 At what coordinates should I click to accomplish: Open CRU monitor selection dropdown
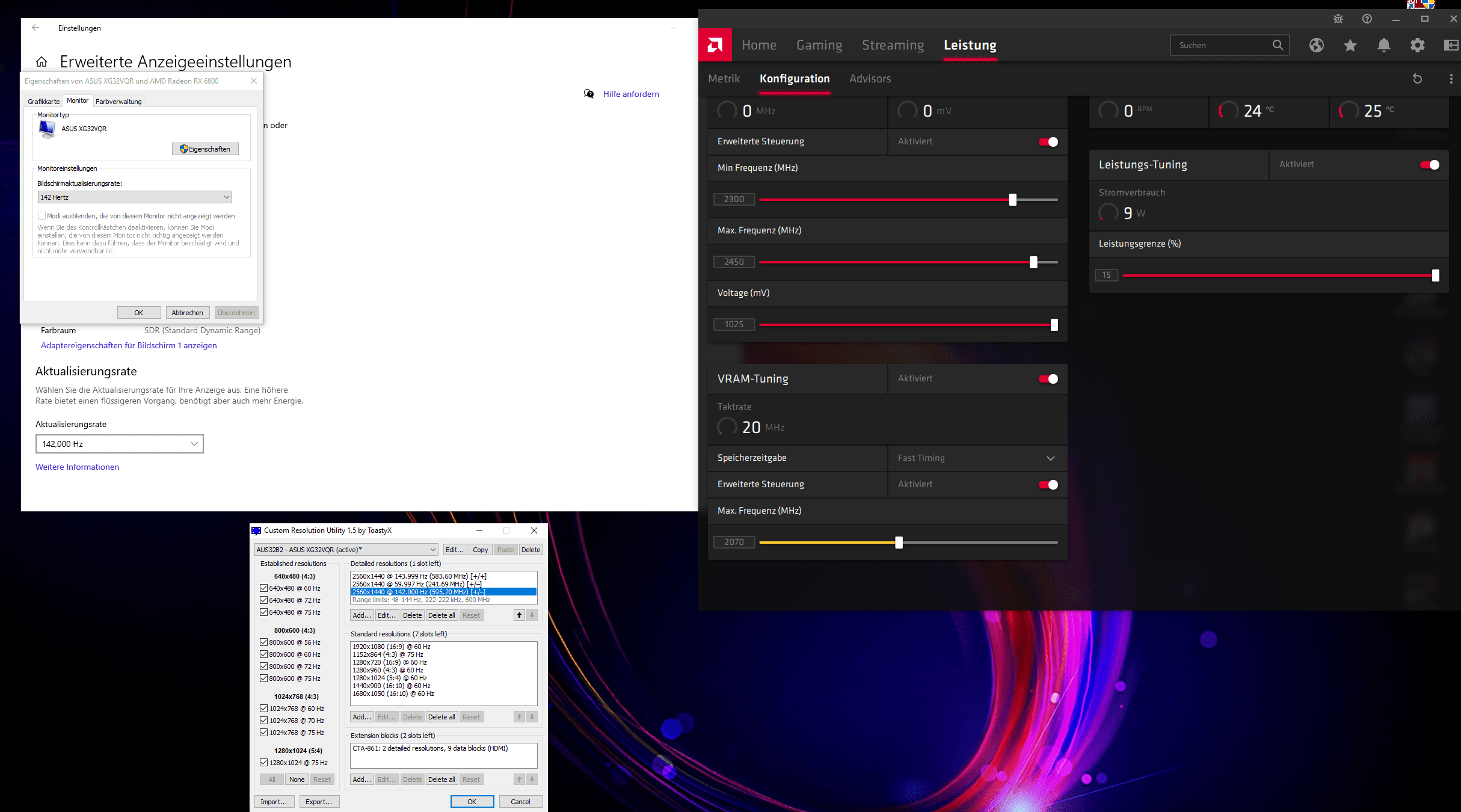pyautogui.click(x=346, y=550)
